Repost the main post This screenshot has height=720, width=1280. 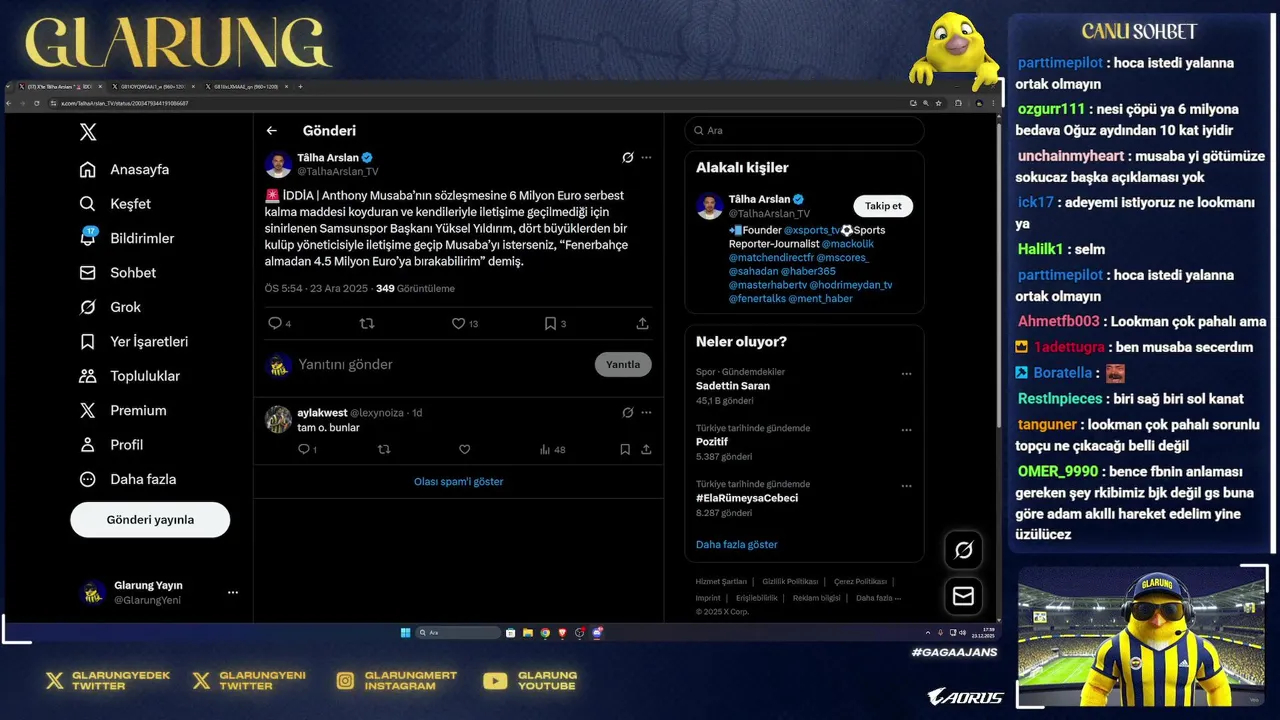point(367,323)
